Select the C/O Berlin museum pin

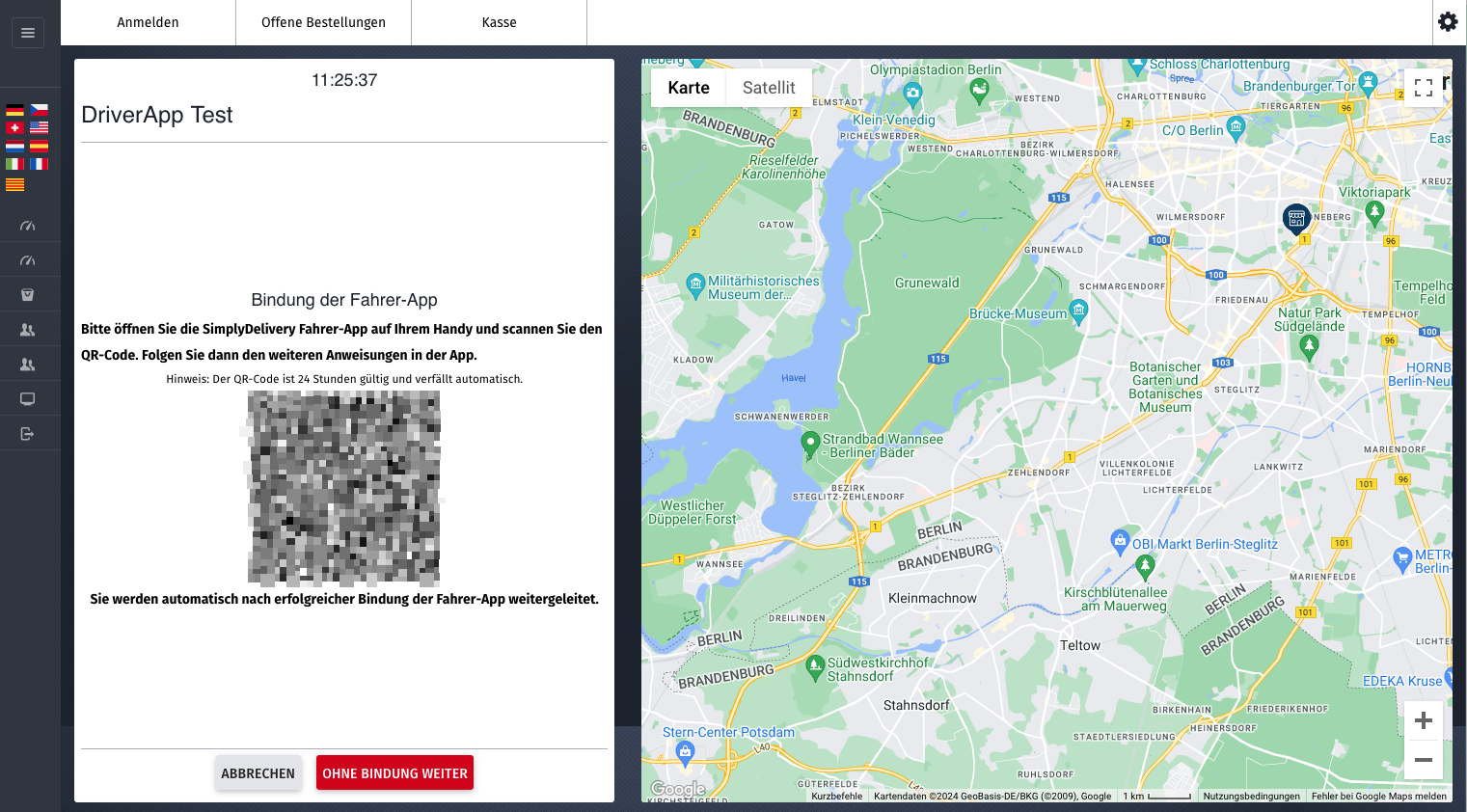[x=1236, y=128]
